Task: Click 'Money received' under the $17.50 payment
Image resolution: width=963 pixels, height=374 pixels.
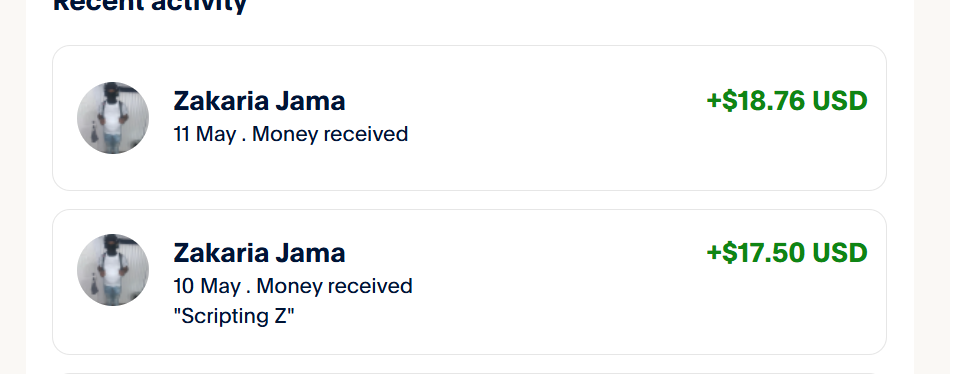Action: [335, 286]
